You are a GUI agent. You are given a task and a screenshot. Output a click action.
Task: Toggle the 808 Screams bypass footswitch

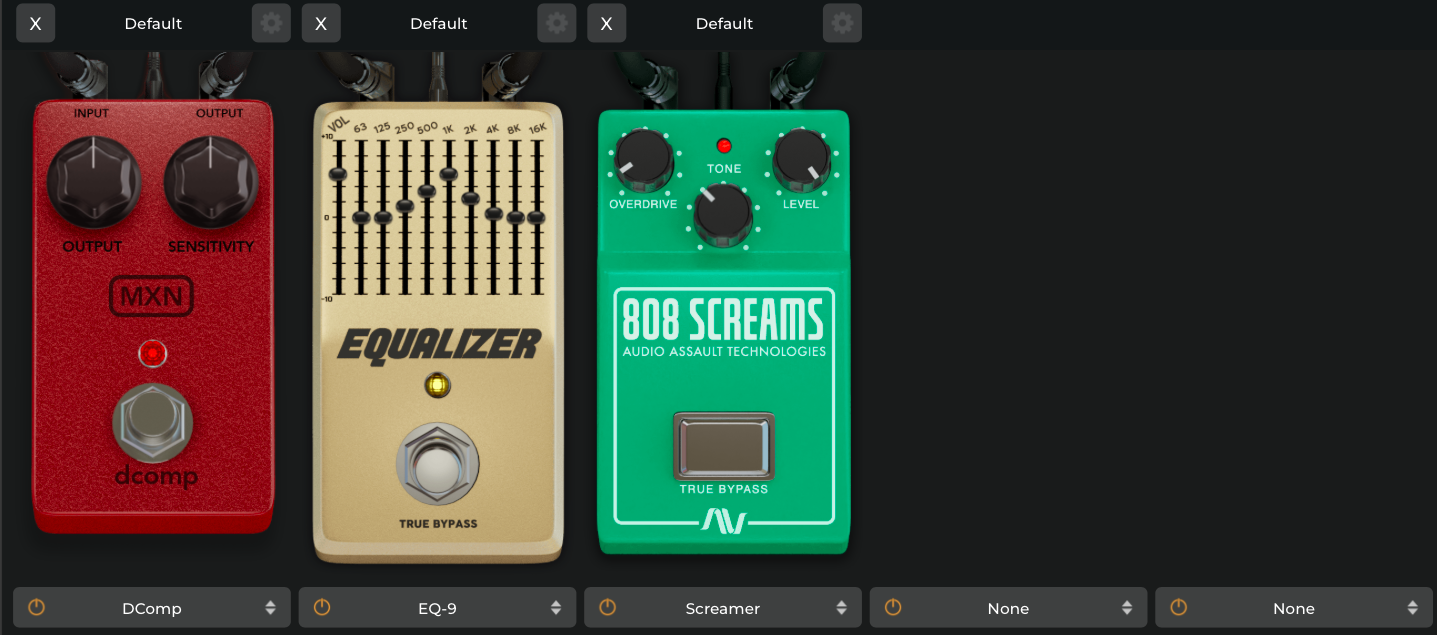click(723, 446)
